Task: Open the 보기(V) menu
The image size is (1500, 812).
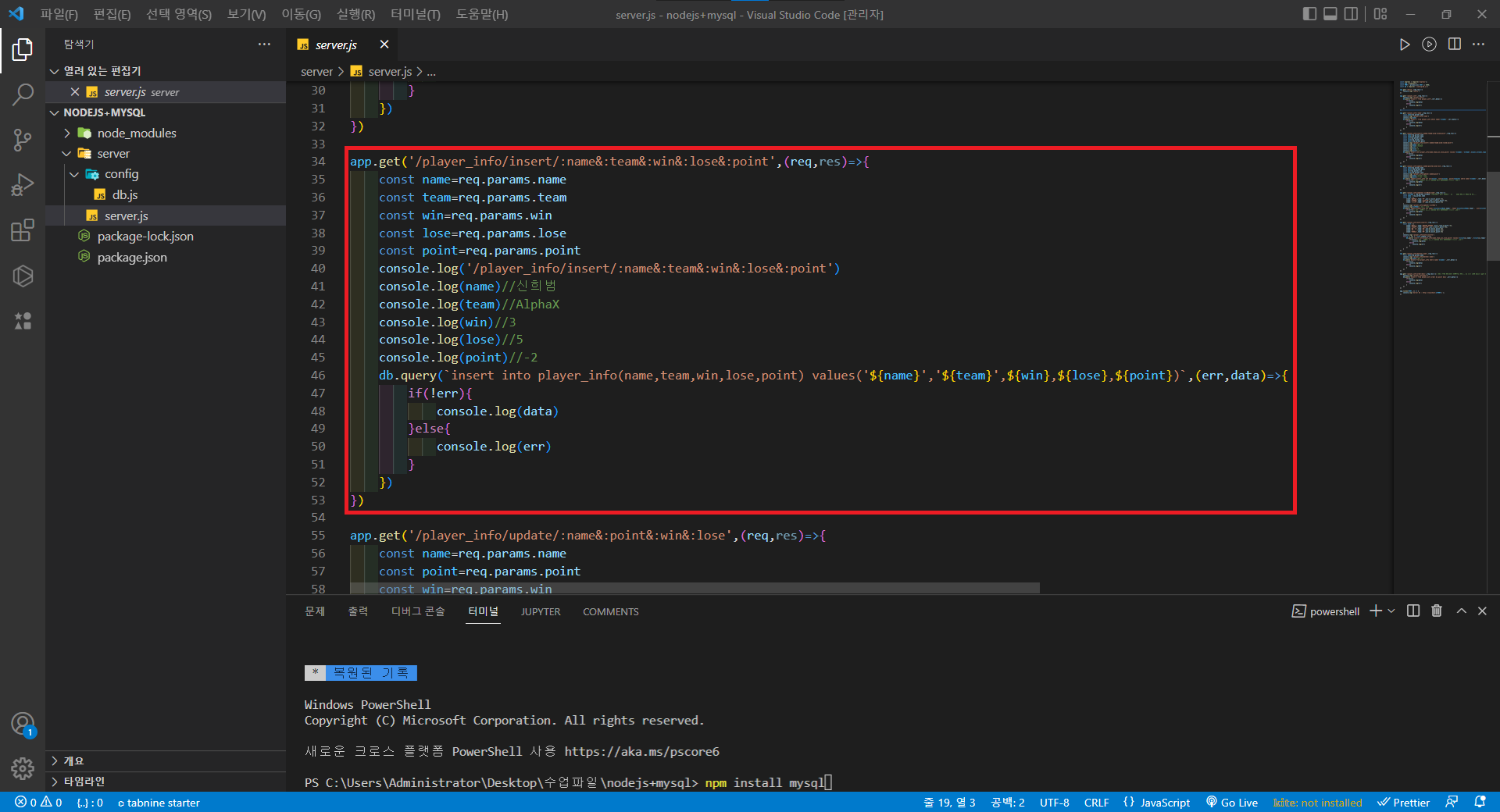Action: (x=246, y=14)
